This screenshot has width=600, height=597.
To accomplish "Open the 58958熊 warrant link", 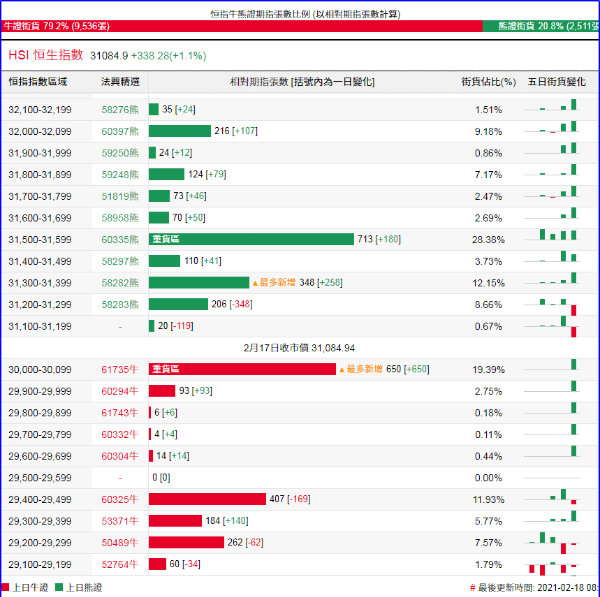I will (x=120, y=218).
